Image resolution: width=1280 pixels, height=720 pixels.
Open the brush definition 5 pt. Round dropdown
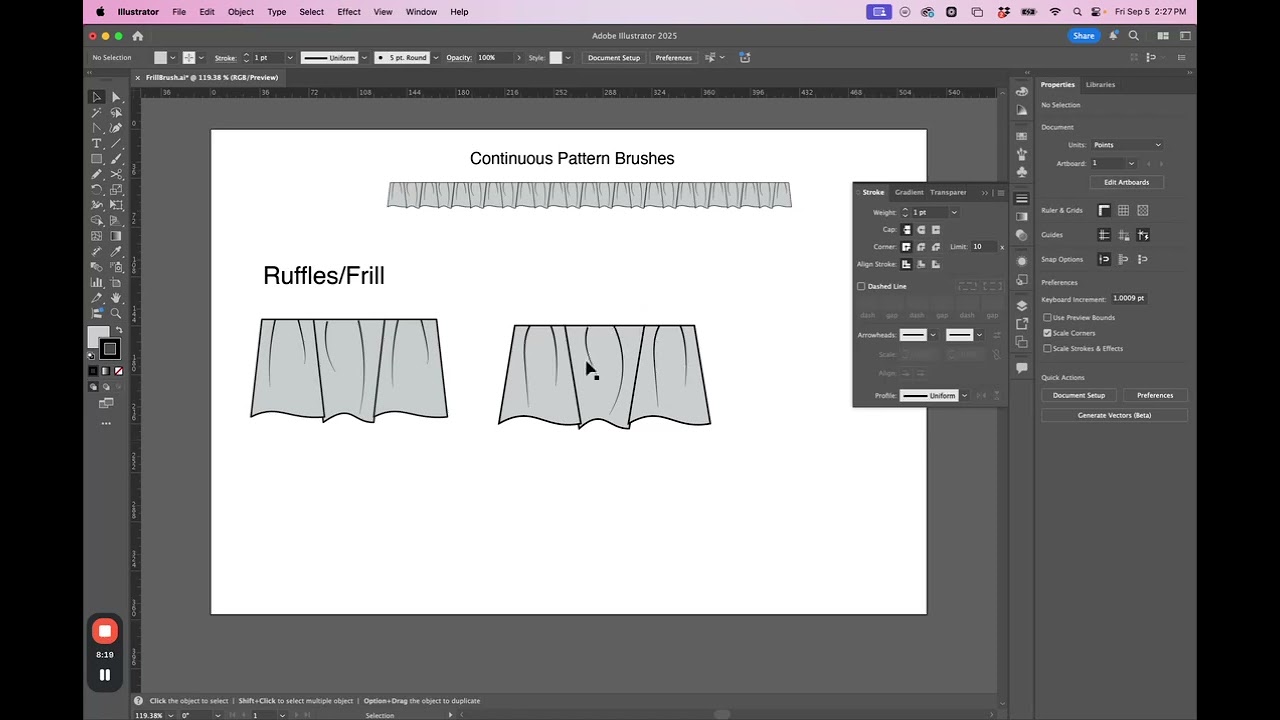coord(436,58)
